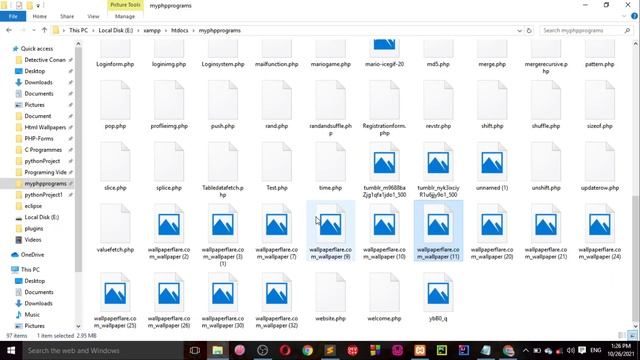Screen dimensions: 640x360
Task: Click Local Disk (E:) in address path
Action: pyautogui.click(x=116, y=31)
